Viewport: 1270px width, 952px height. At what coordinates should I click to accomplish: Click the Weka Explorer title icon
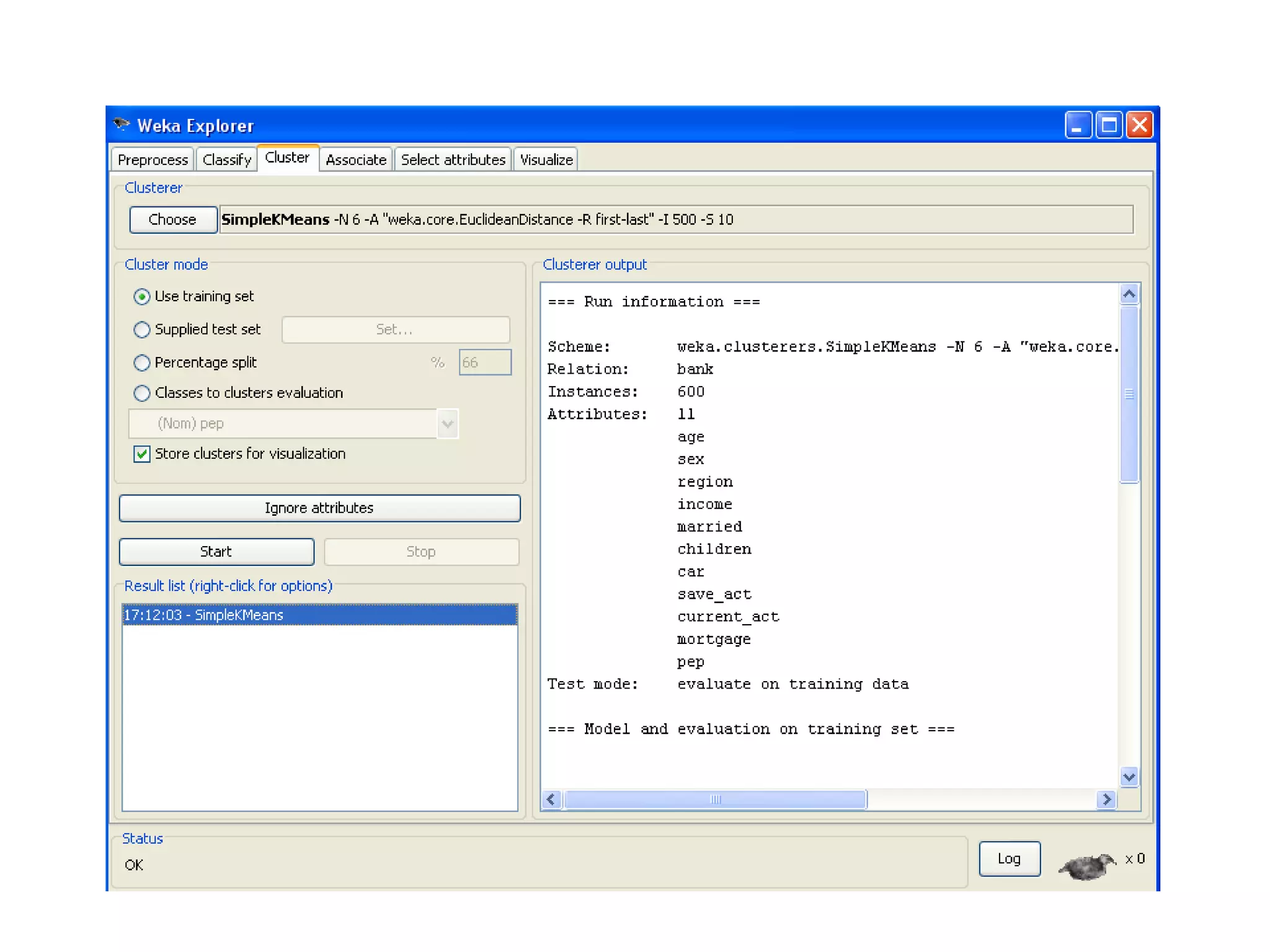121,125
